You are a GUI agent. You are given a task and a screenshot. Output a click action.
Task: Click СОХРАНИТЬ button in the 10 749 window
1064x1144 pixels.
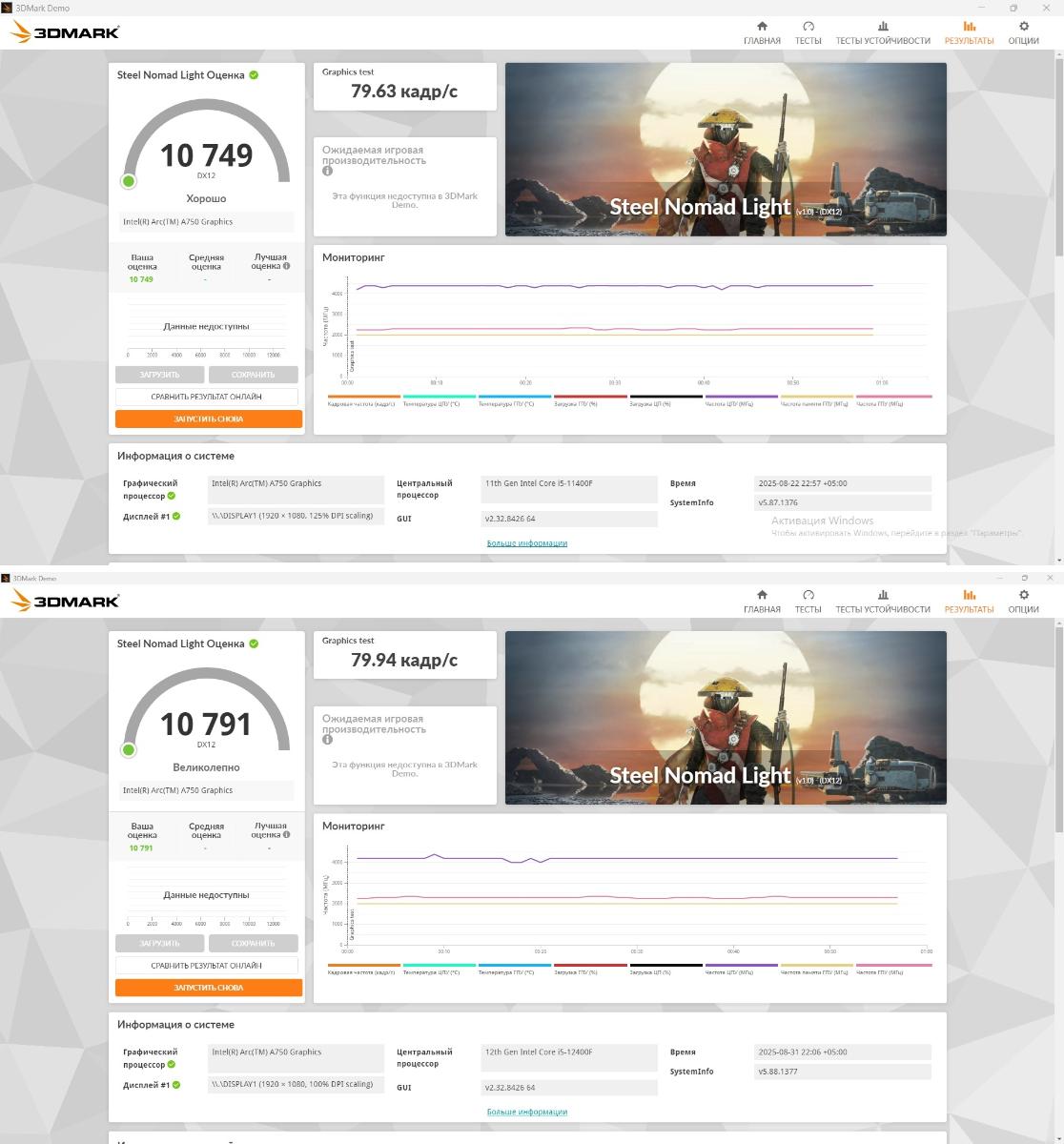(x=253, y=375)
